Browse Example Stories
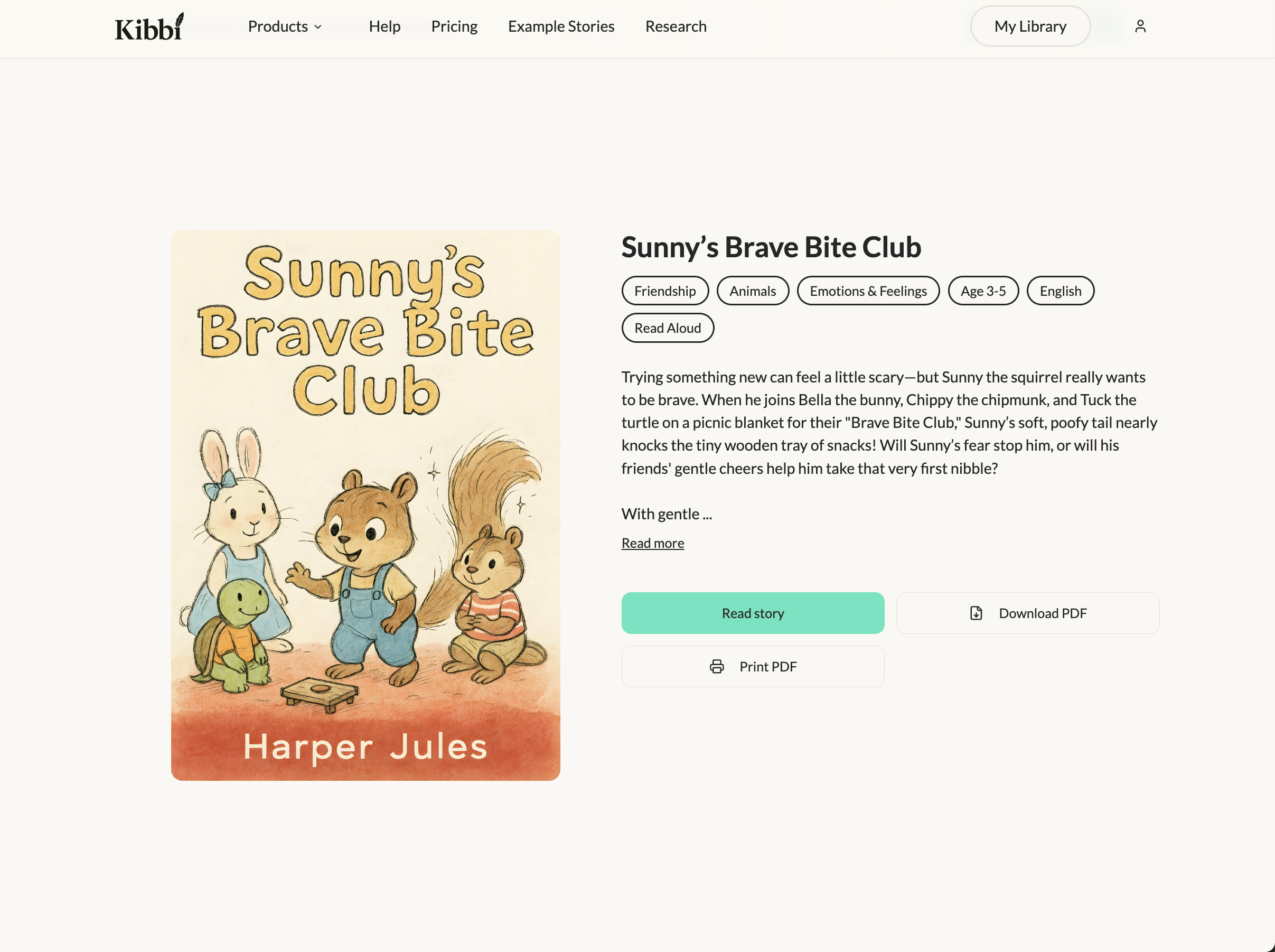This screenshot has height=952, width=1275. (561, 26)
